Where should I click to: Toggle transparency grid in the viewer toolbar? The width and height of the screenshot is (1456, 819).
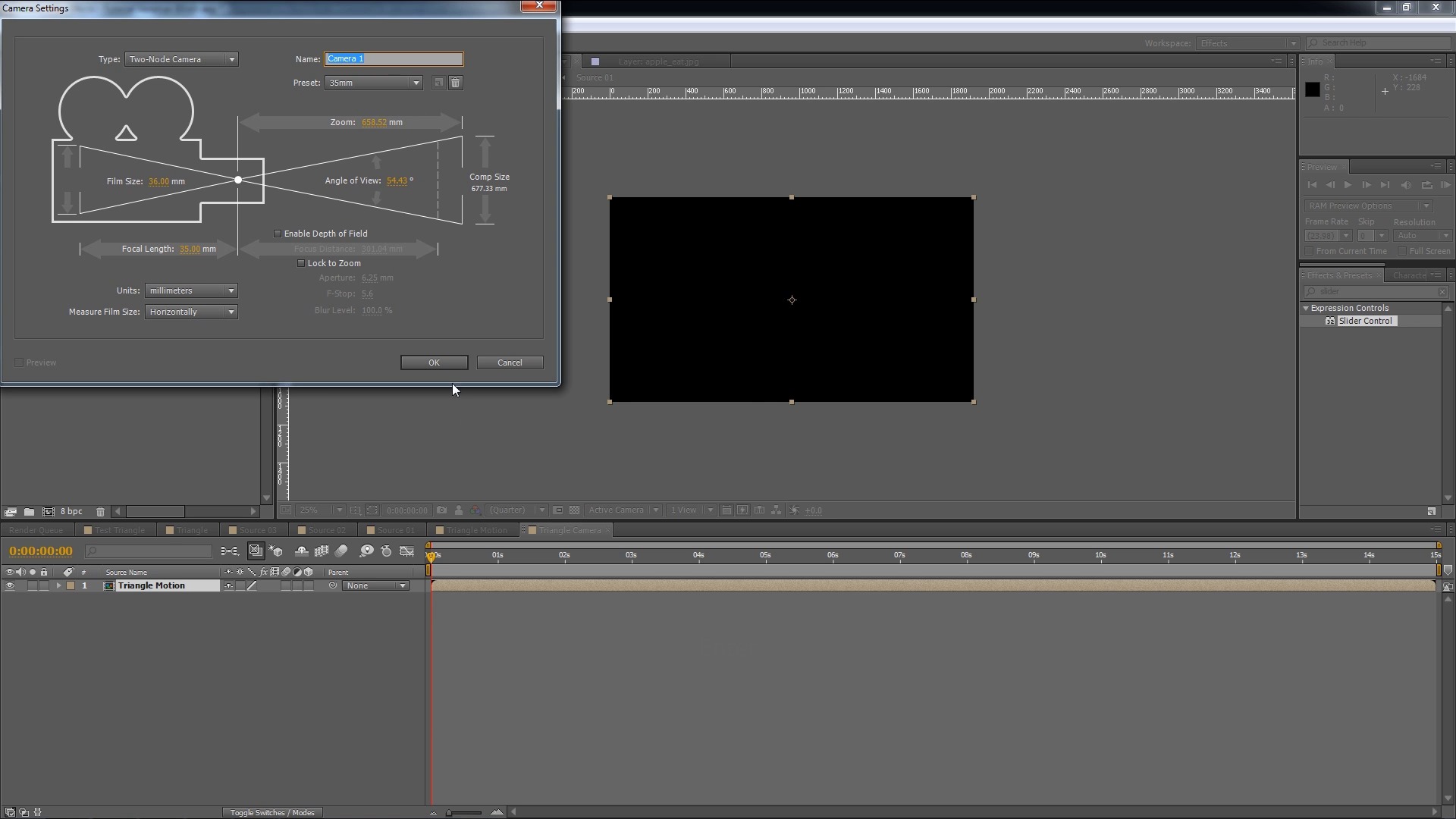[x=574, y=510]
